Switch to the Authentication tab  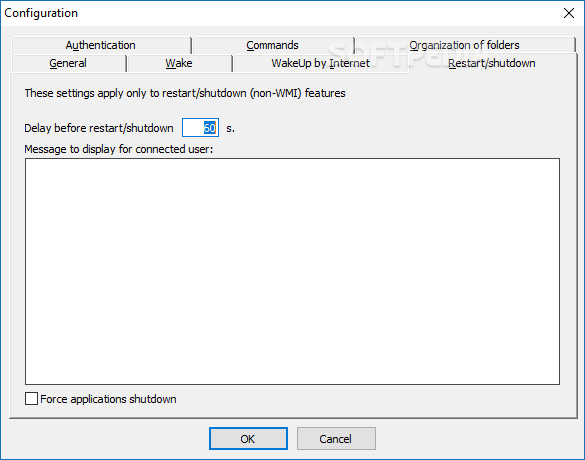point(101,45)
